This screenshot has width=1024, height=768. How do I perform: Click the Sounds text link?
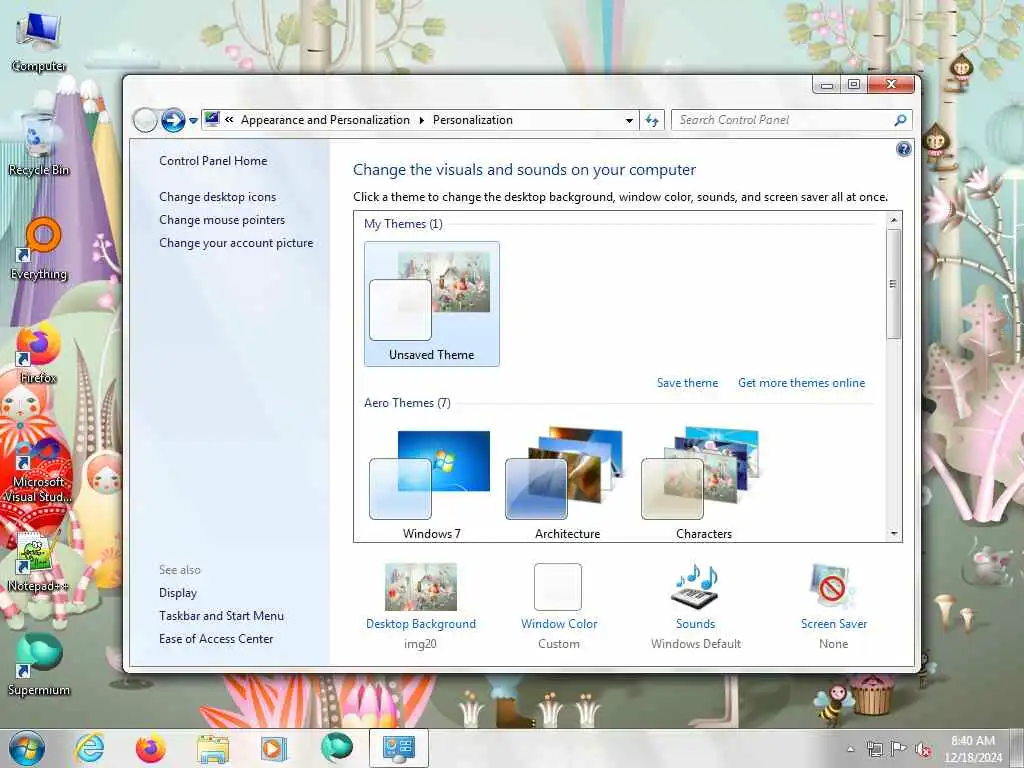[x=696, y=624]
